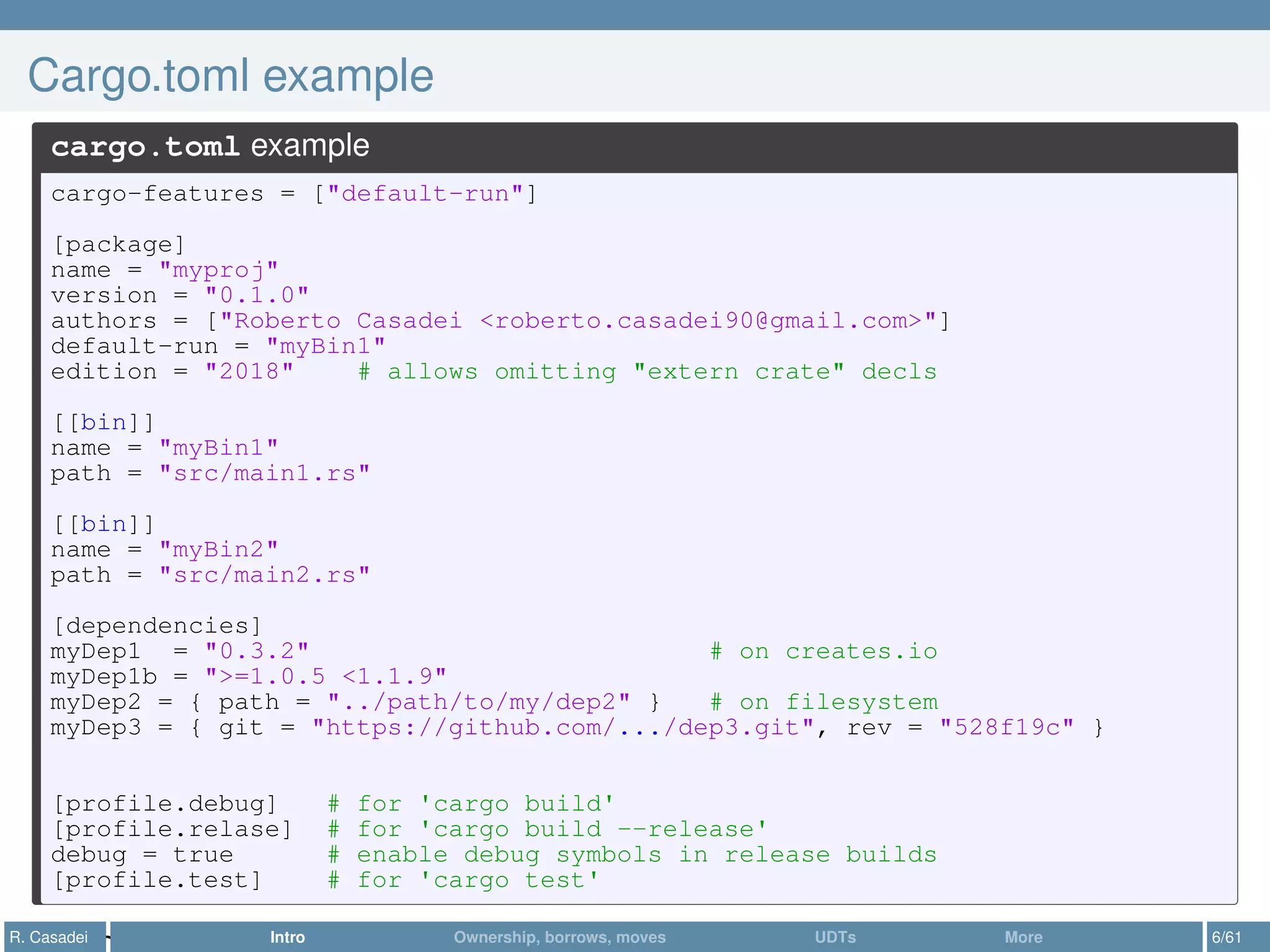The width and height of the screenshot is (1270, 952).
Task: Click the [package] section header
Action: [118, 245]
